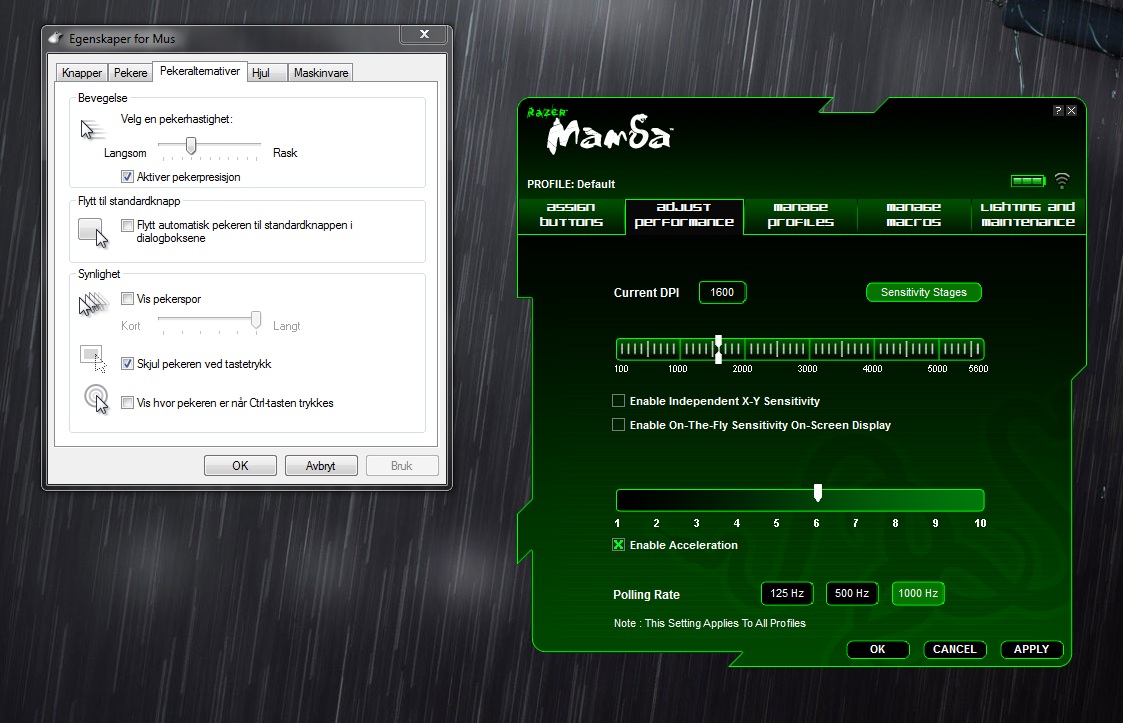Image resolution: width=1123 pixels, height=723 pixels.
Task: Uncheck Skjul pekeren ved tastetrykk
Action: 127,363
